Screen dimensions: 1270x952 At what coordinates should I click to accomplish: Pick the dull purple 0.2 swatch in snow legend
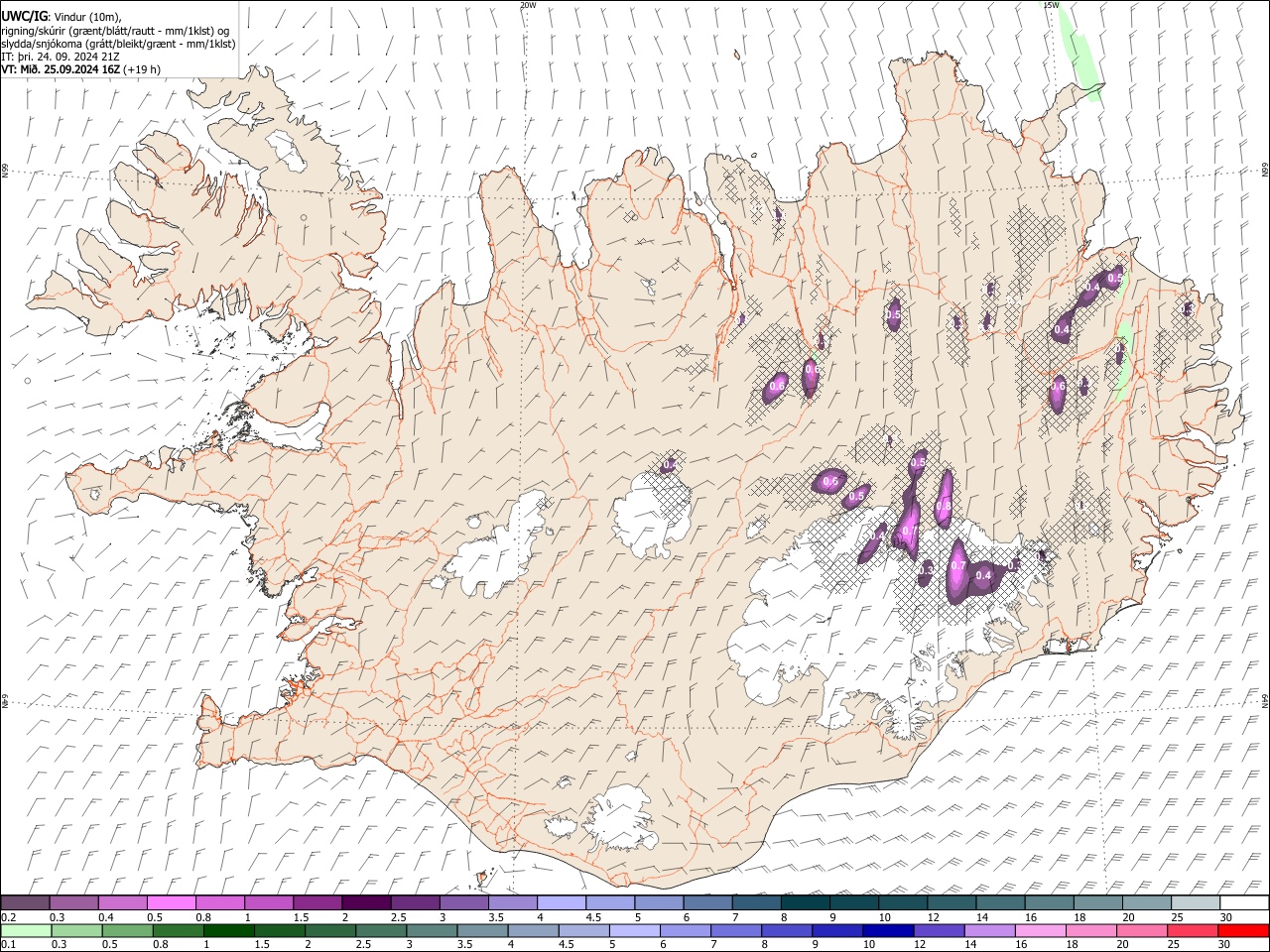point(25,902)
